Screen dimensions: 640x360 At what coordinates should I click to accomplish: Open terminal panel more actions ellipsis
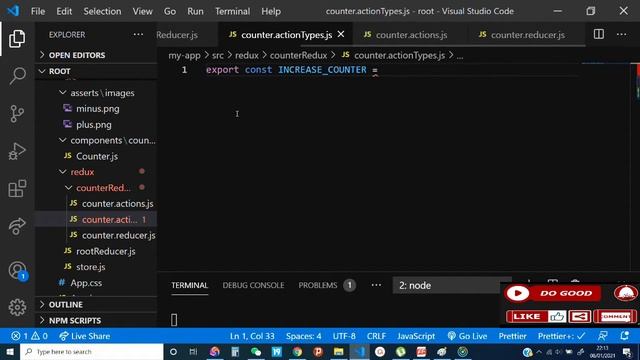point(376,285)
